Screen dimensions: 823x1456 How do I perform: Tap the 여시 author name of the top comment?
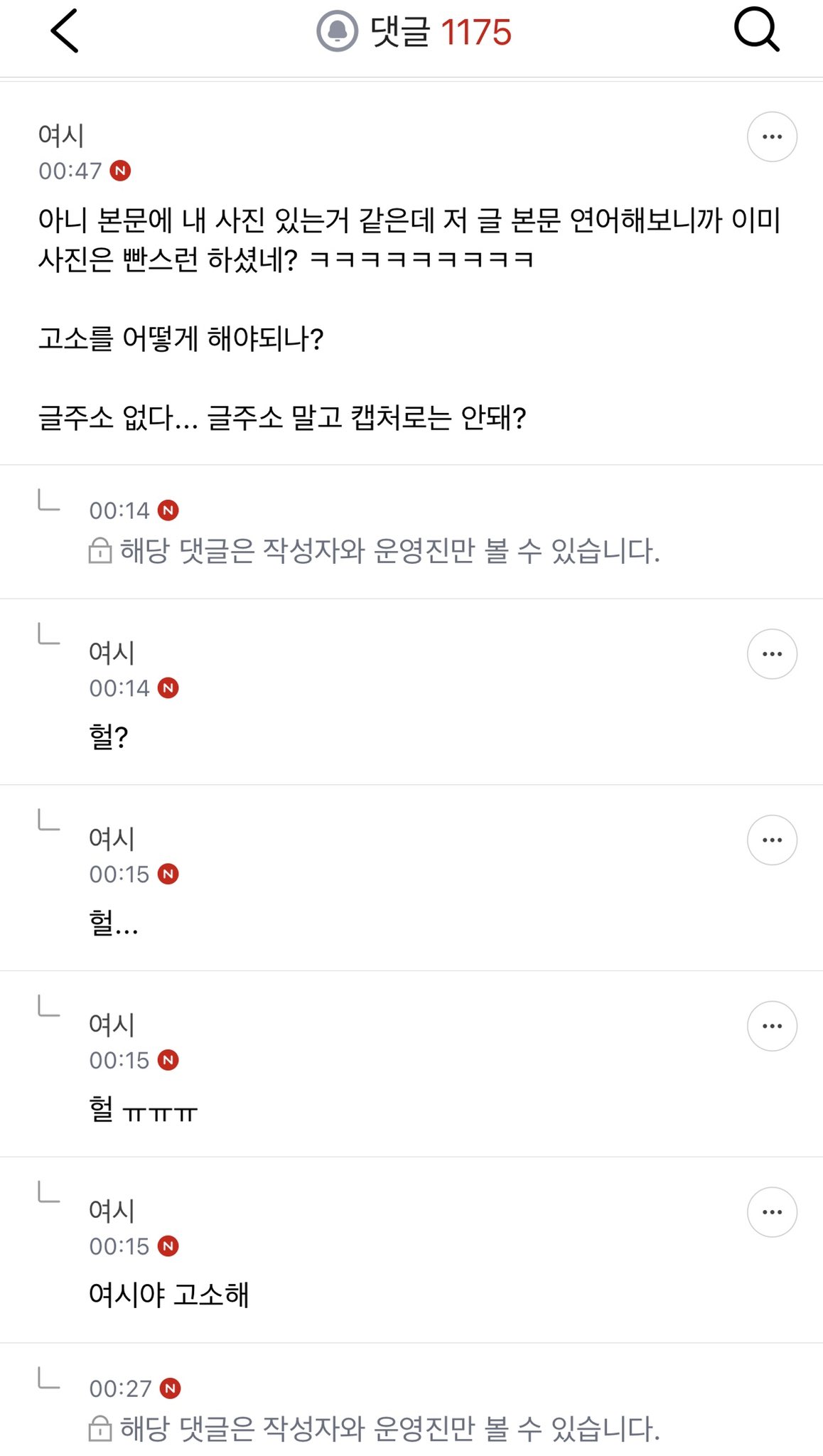(61, 135)
